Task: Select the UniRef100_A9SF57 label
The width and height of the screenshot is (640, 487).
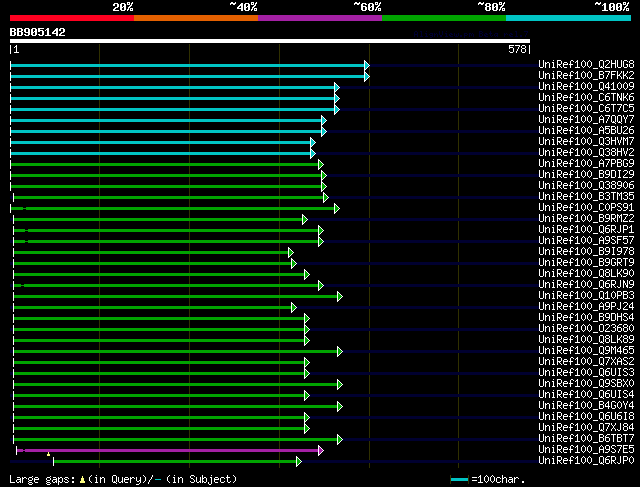Action: pyautogui.click(x=586, y=240)
